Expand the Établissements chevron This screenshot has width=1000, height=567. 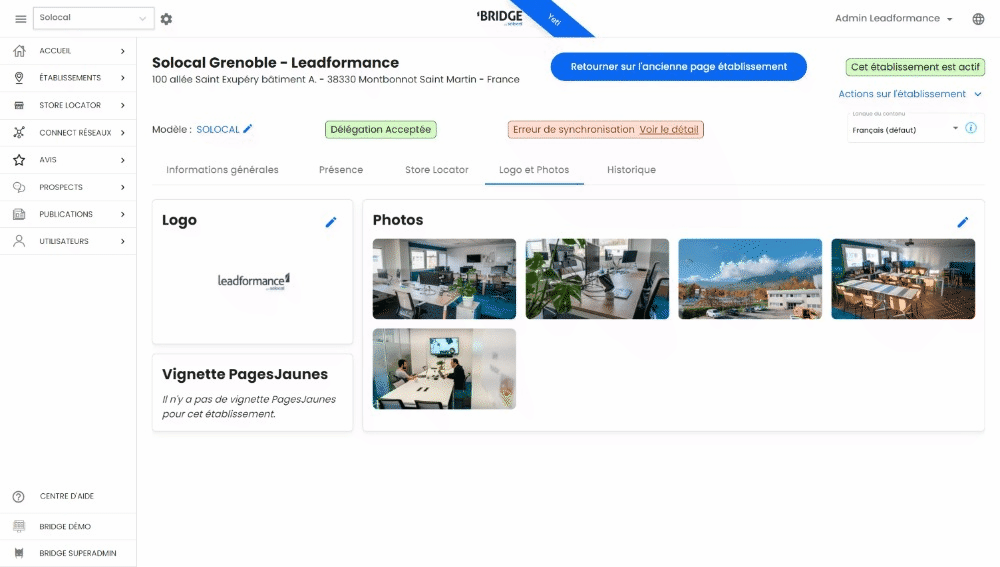123,78
